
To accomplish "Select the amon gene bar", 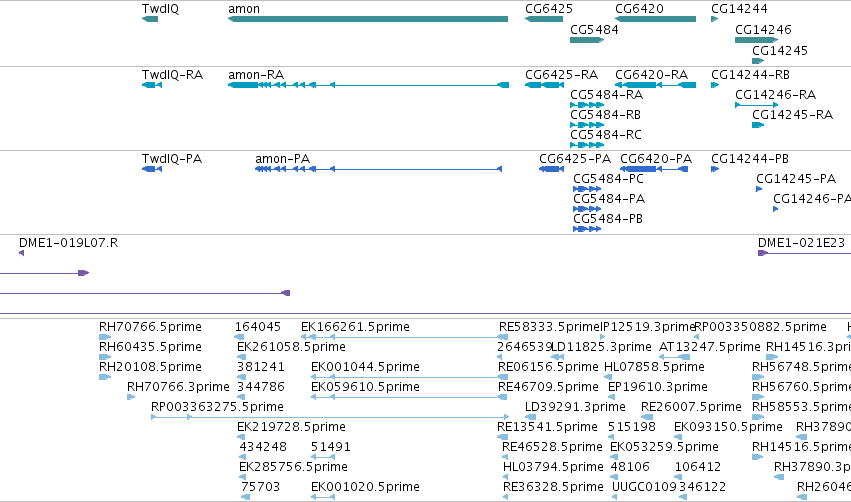I will click(x=368, y=19).
